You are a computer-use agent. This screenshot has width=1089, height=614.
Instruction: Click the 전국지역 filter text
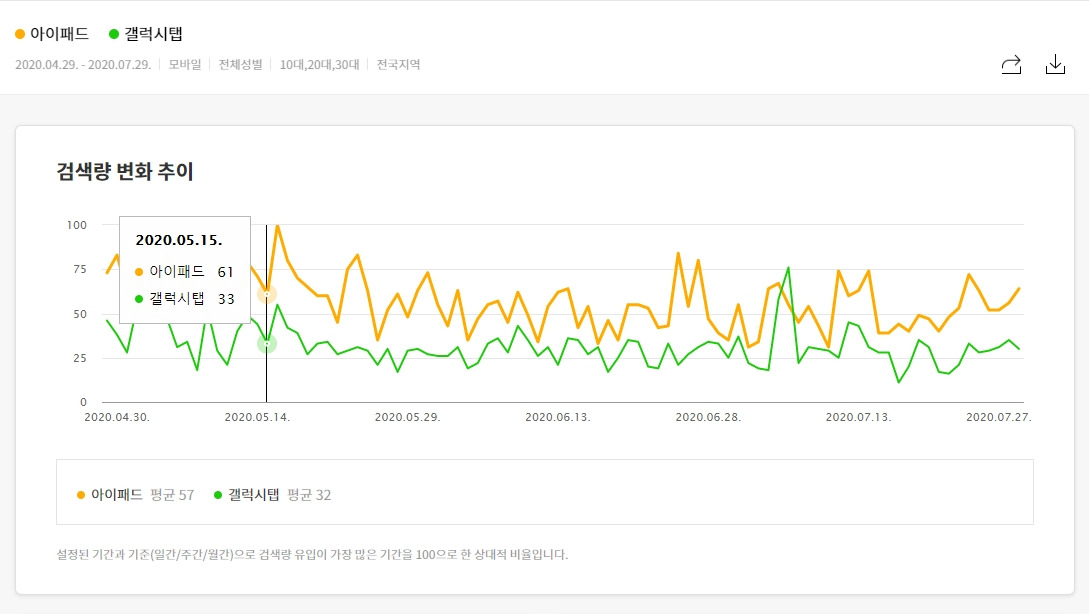coord(398,65)
